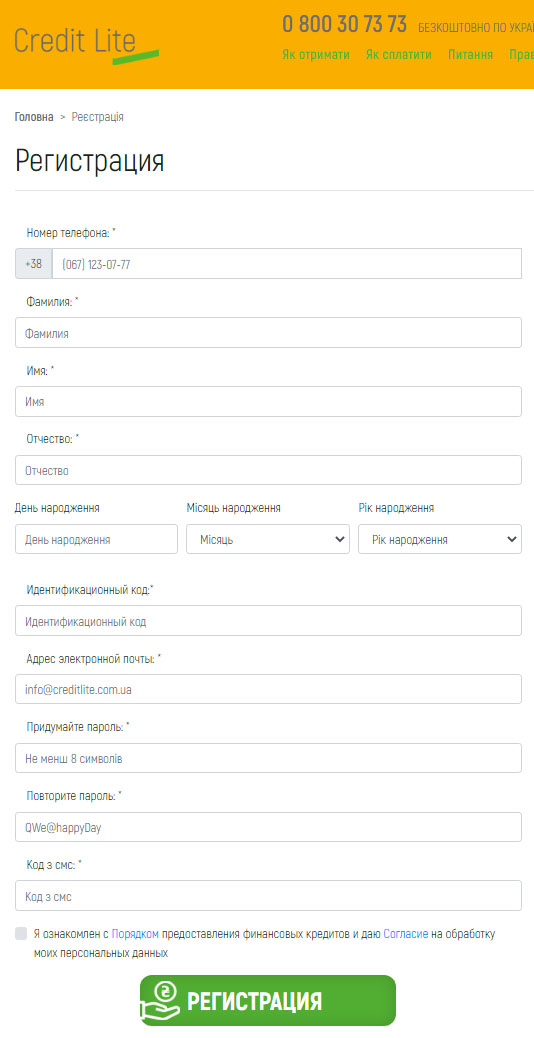Focus the phone number input field
This screenshot has height=1038, width=534.
tap(287, 263)
